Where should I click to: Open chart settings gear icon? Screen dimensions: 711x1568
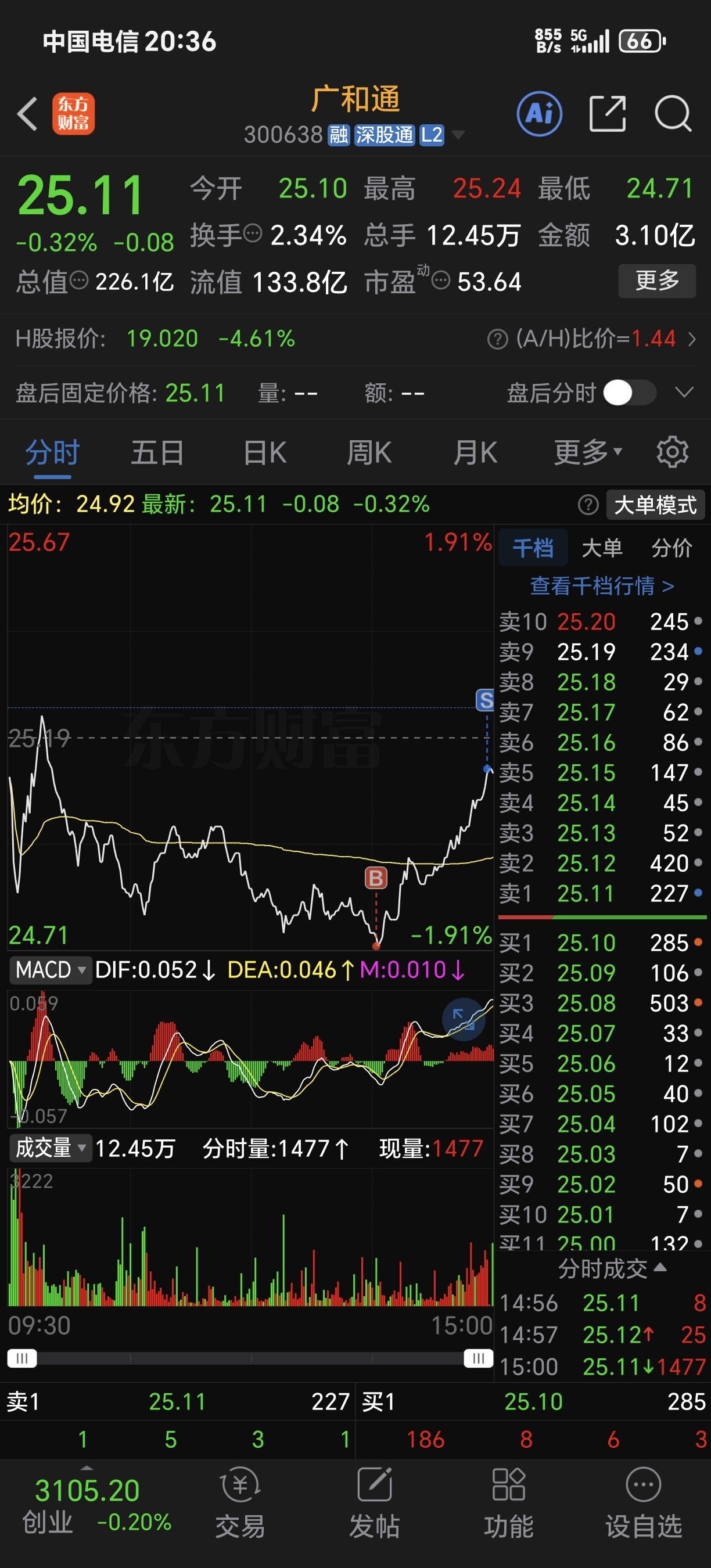pos(673,452)
